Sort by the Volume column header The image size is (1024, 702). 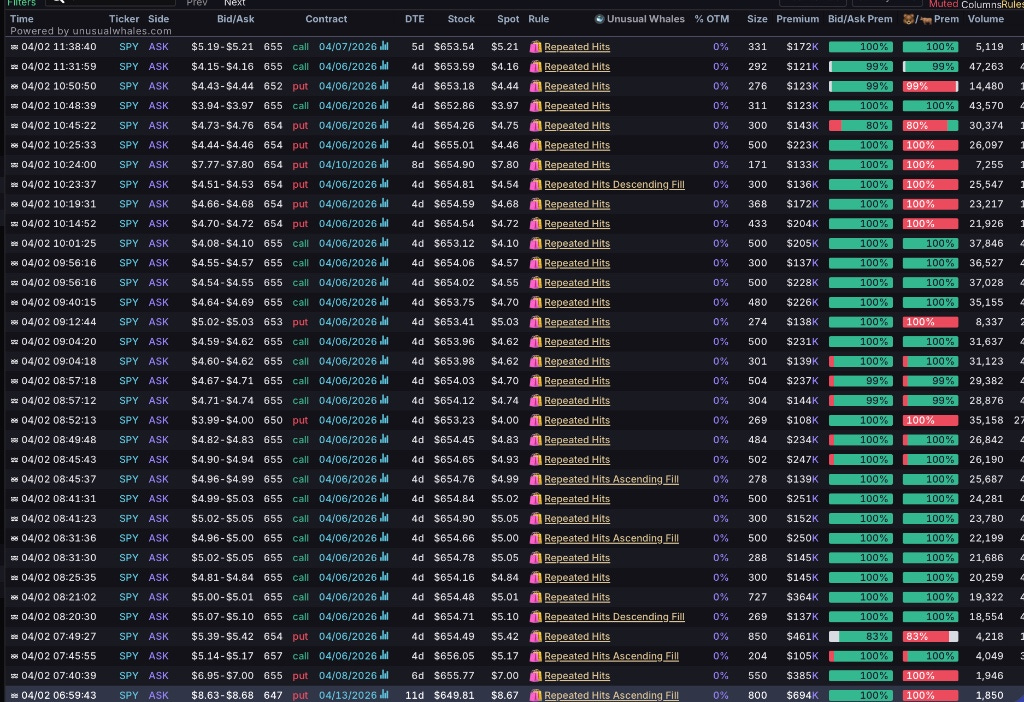(985, 19)
